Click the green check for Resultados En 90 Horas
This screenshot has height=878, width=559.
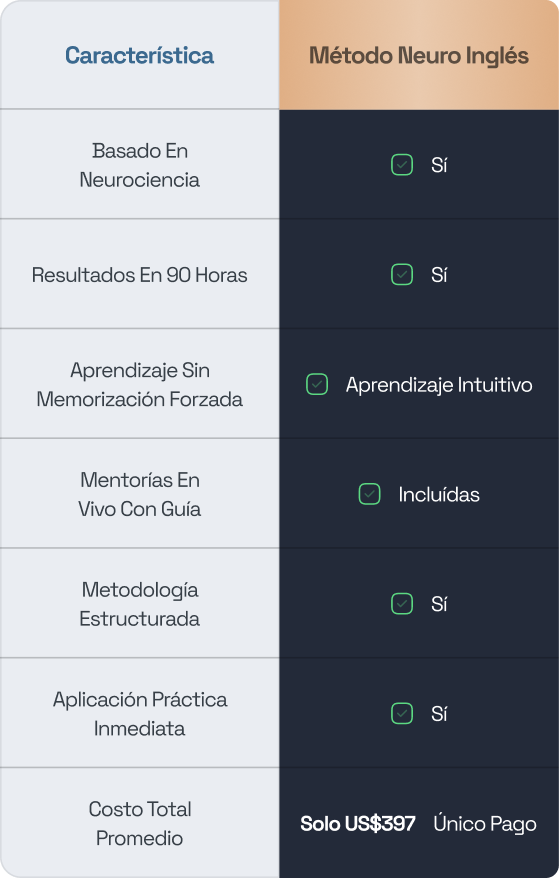tap(402, 274)
